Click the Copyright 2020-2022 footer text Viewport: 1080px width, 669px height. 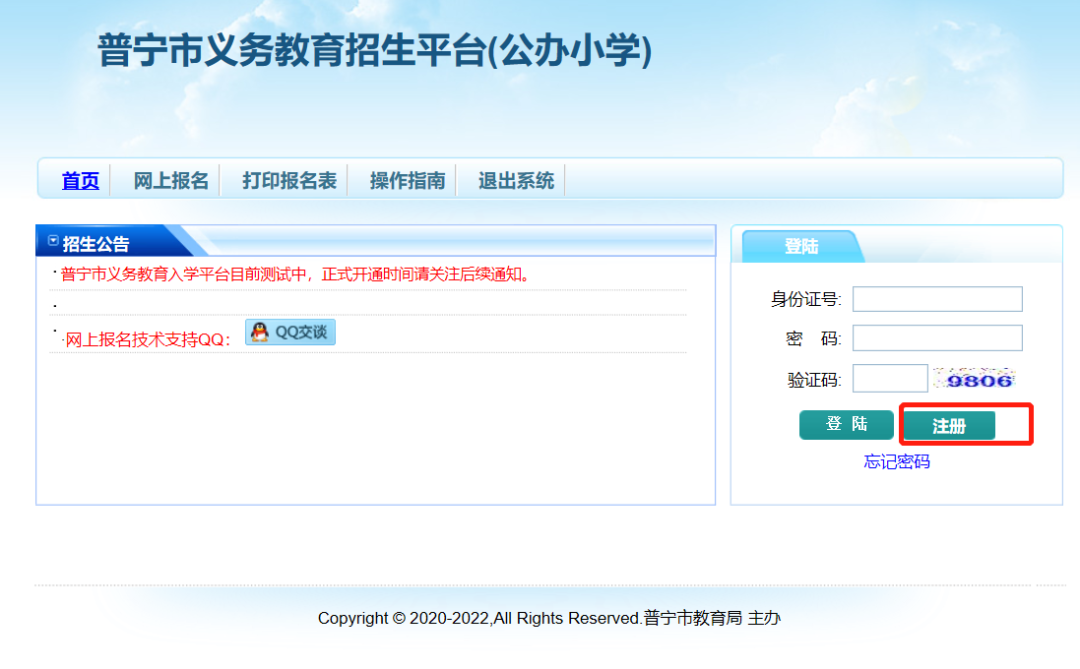pos(549,618)
